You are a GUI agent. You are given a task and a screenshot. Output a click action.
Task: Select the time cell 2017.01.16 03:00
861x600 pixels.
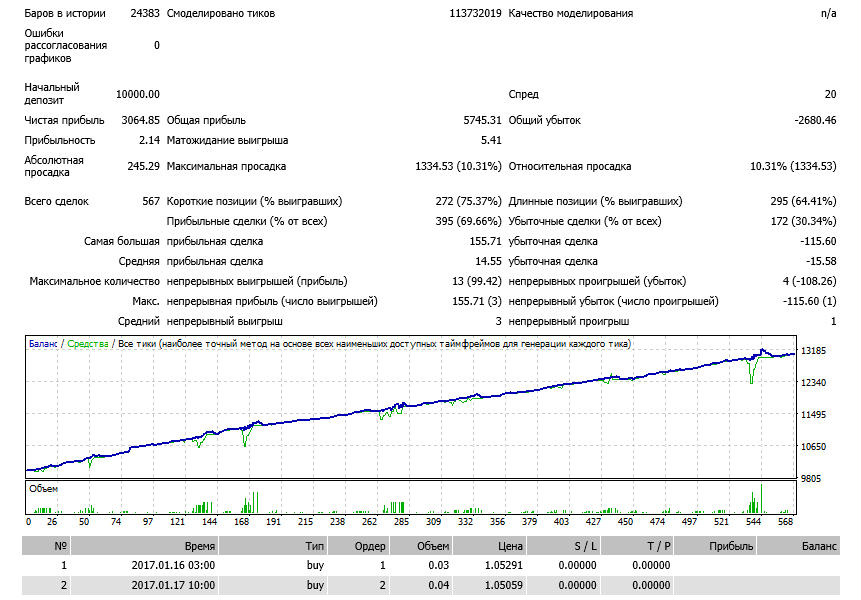pyautogui.click(x=174, y=565)
